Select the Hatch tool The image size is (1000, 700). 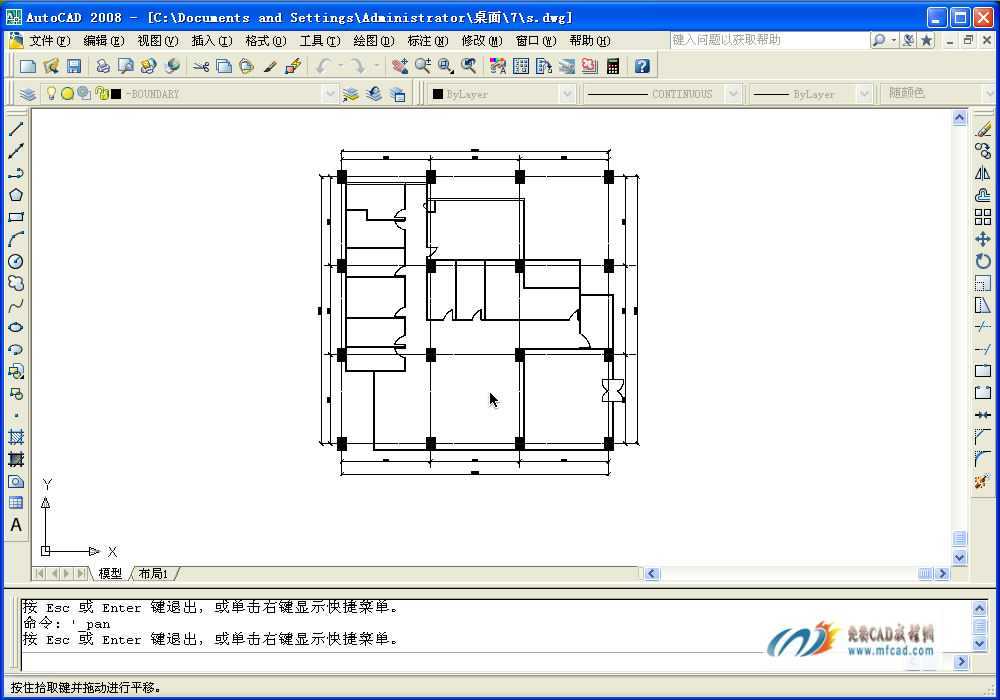(x=16, y=437)
